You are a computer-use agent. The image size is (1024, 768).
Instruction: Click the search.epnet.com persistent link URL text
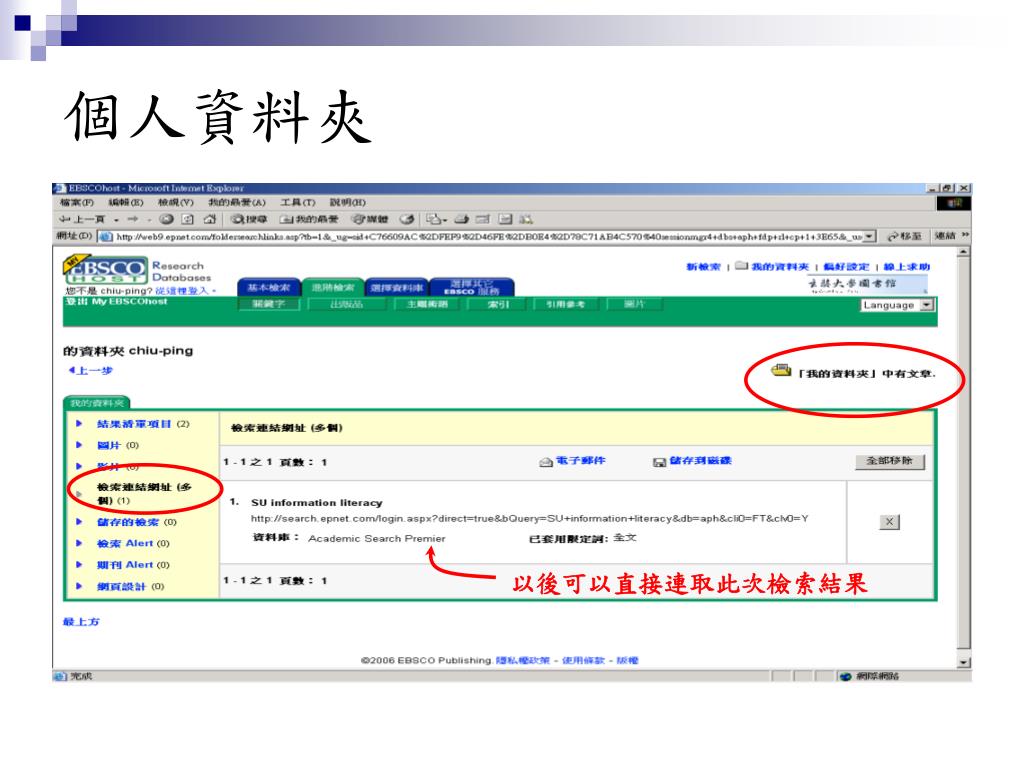pos(530,519)
